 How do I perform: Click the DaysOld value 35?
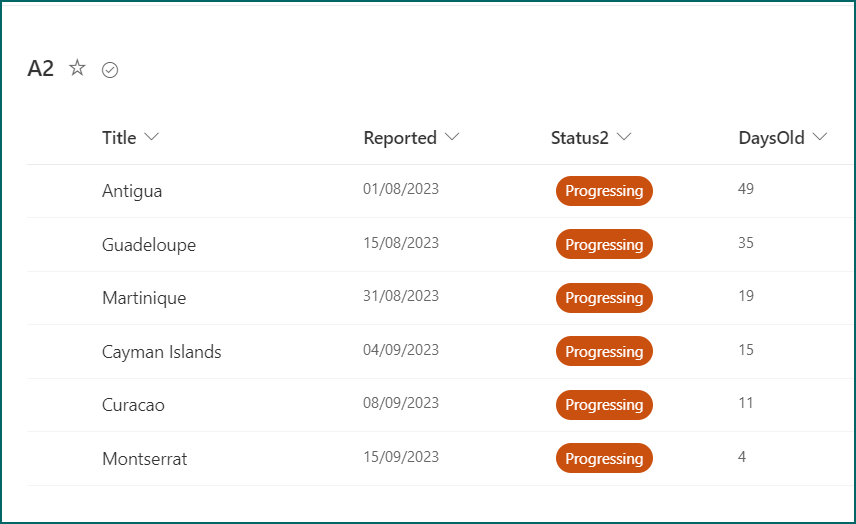click(x=746, y=243)
